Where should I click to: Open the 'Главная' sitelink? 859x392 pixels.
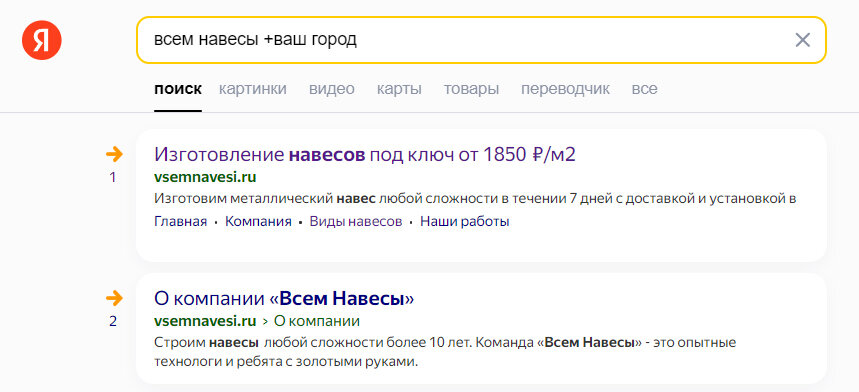click(180, 222)
